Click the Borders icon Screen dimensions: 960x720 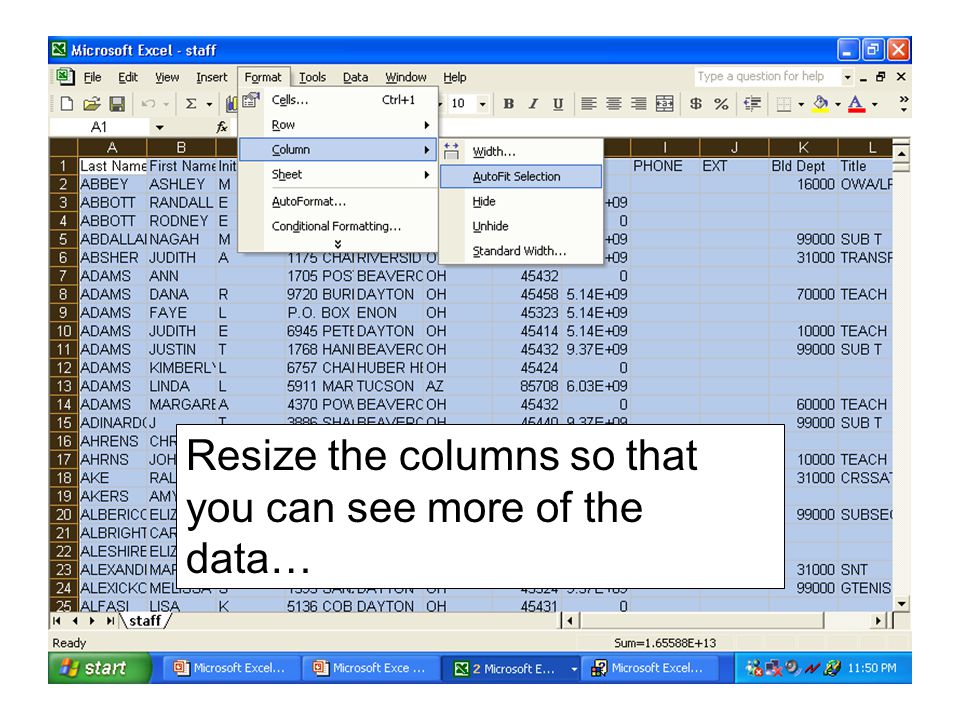tap(784, 104)
